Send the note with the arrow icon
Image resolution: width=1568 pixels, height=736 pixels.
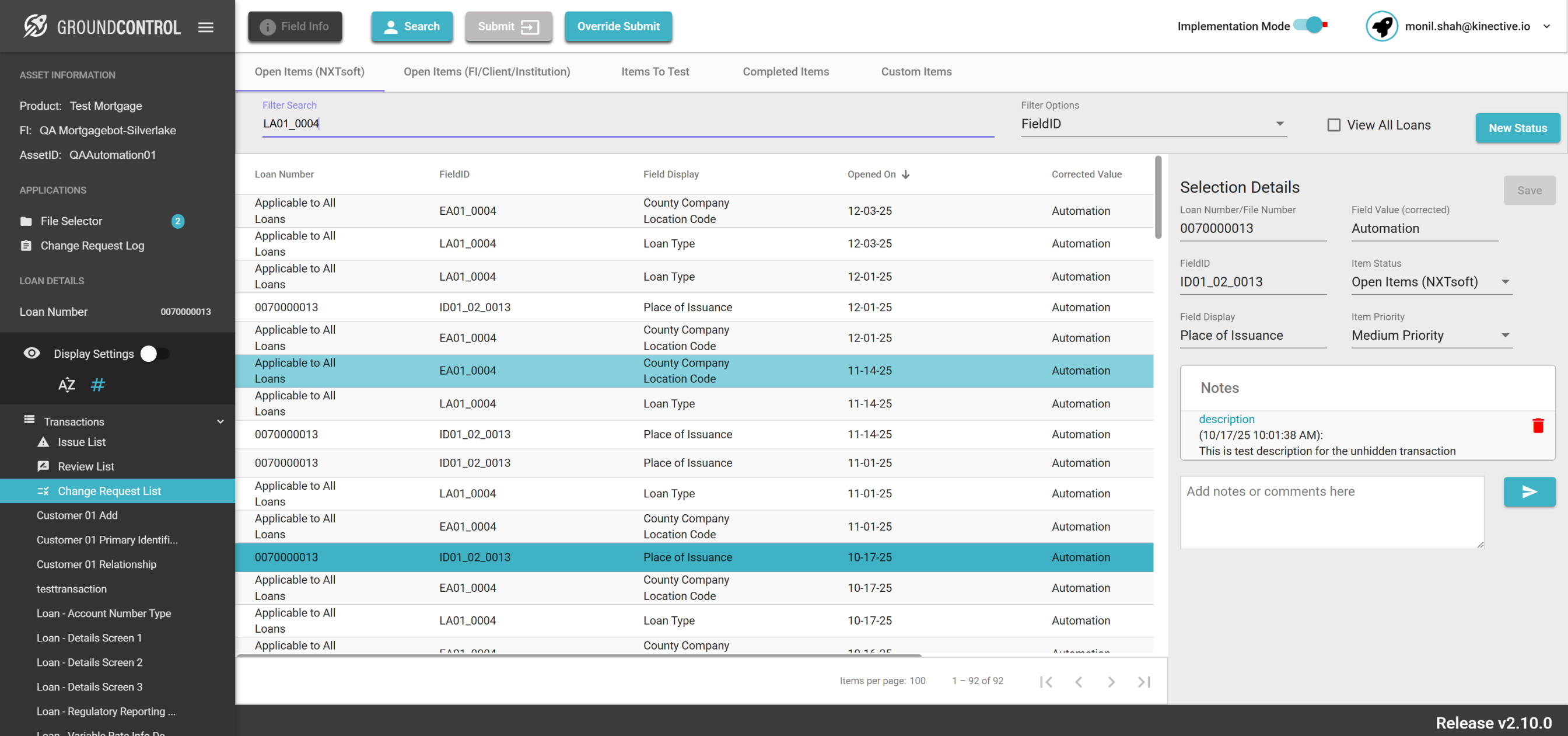1529,491
